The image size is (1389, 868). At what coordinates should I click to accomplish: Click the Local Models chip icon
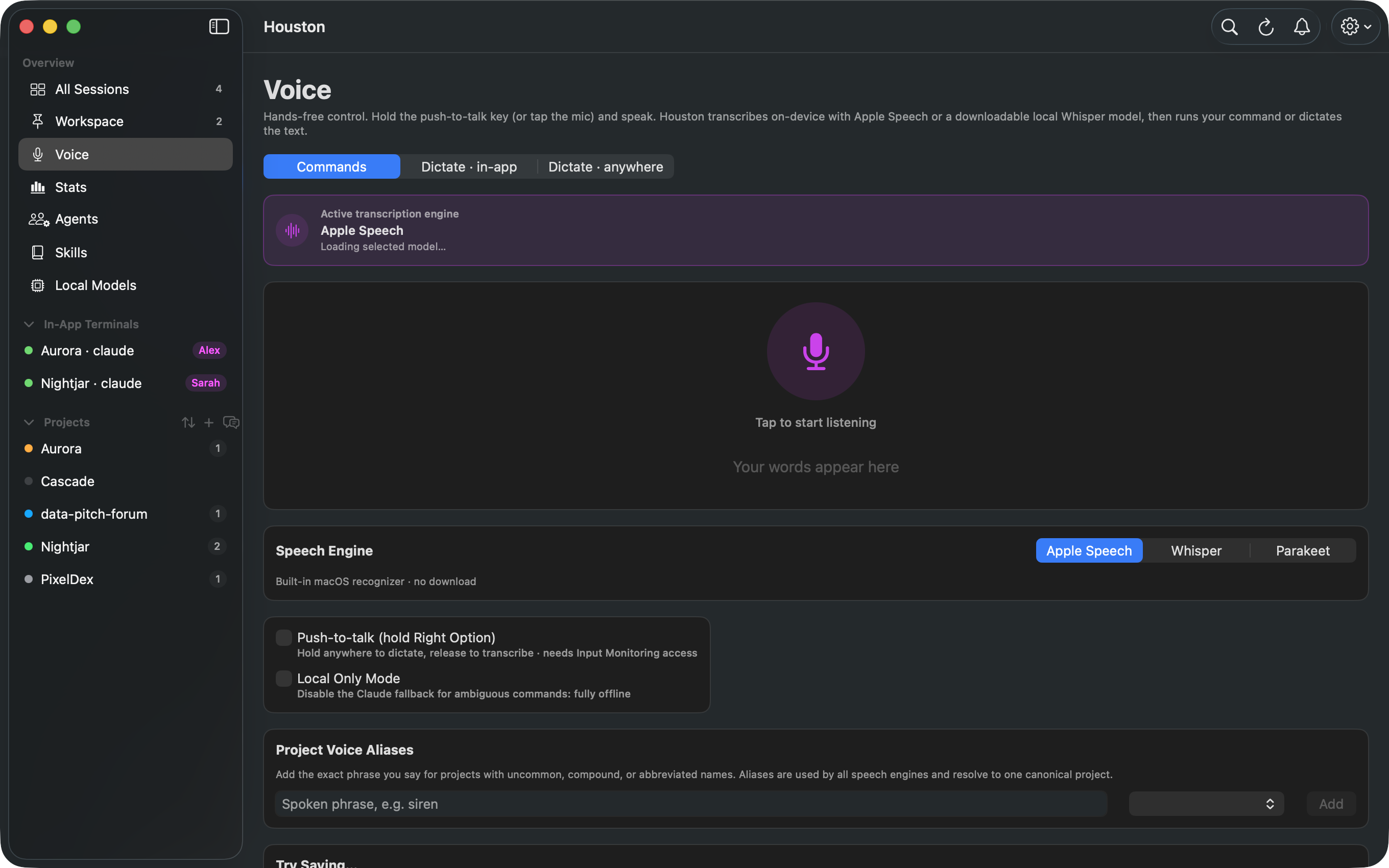[x=38, y=285]
